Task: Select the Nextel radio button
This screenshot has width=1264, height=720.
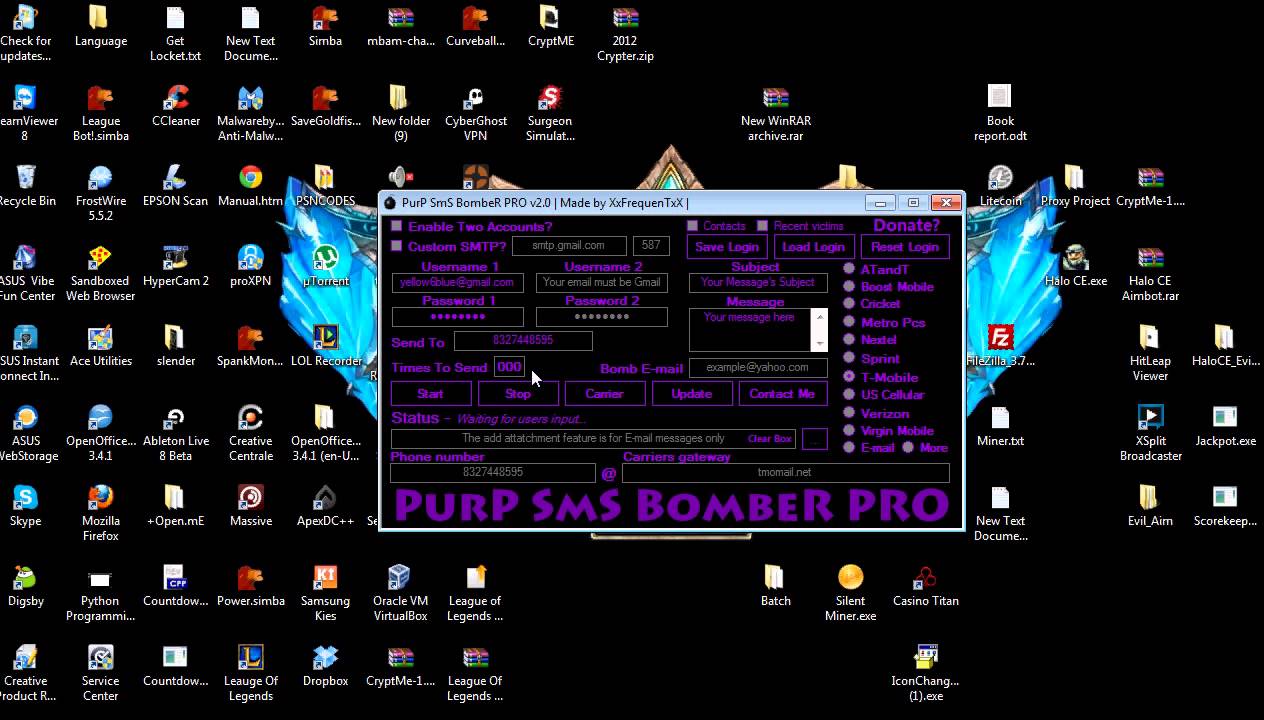Action: pyautogui.click(x=849, y=339)
